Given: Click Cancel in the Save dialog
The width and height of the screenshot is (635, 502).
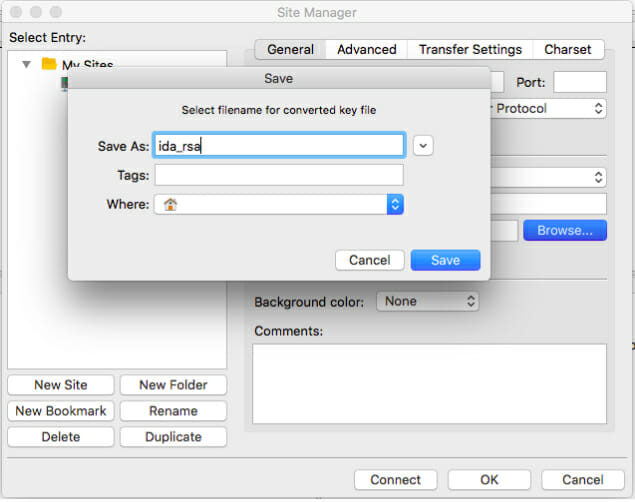Looking at the screenshot, I should pos(370,260).
